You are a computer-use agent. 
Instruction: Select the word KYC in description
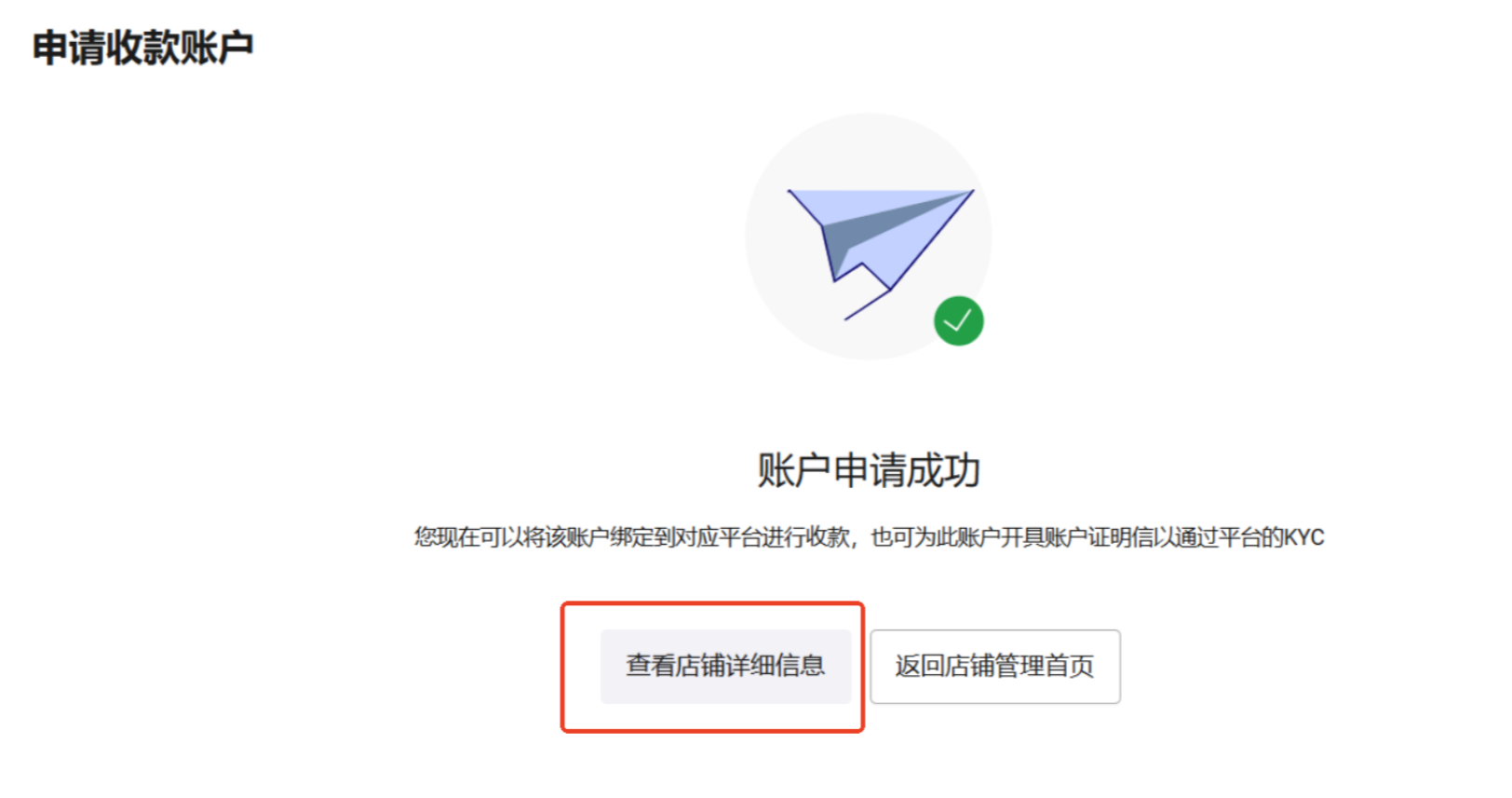(x=1304, y=537)
